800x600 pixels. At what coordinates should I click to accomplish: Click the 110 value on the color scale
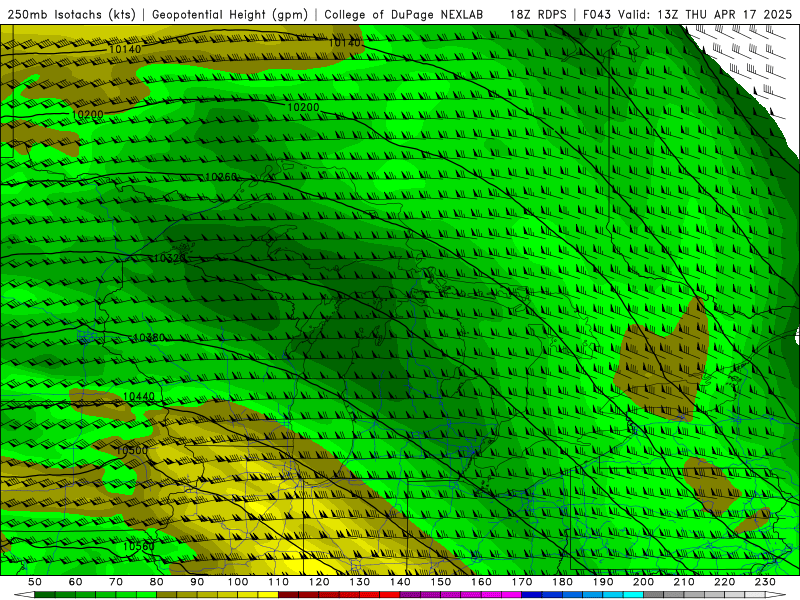(279, 582)
